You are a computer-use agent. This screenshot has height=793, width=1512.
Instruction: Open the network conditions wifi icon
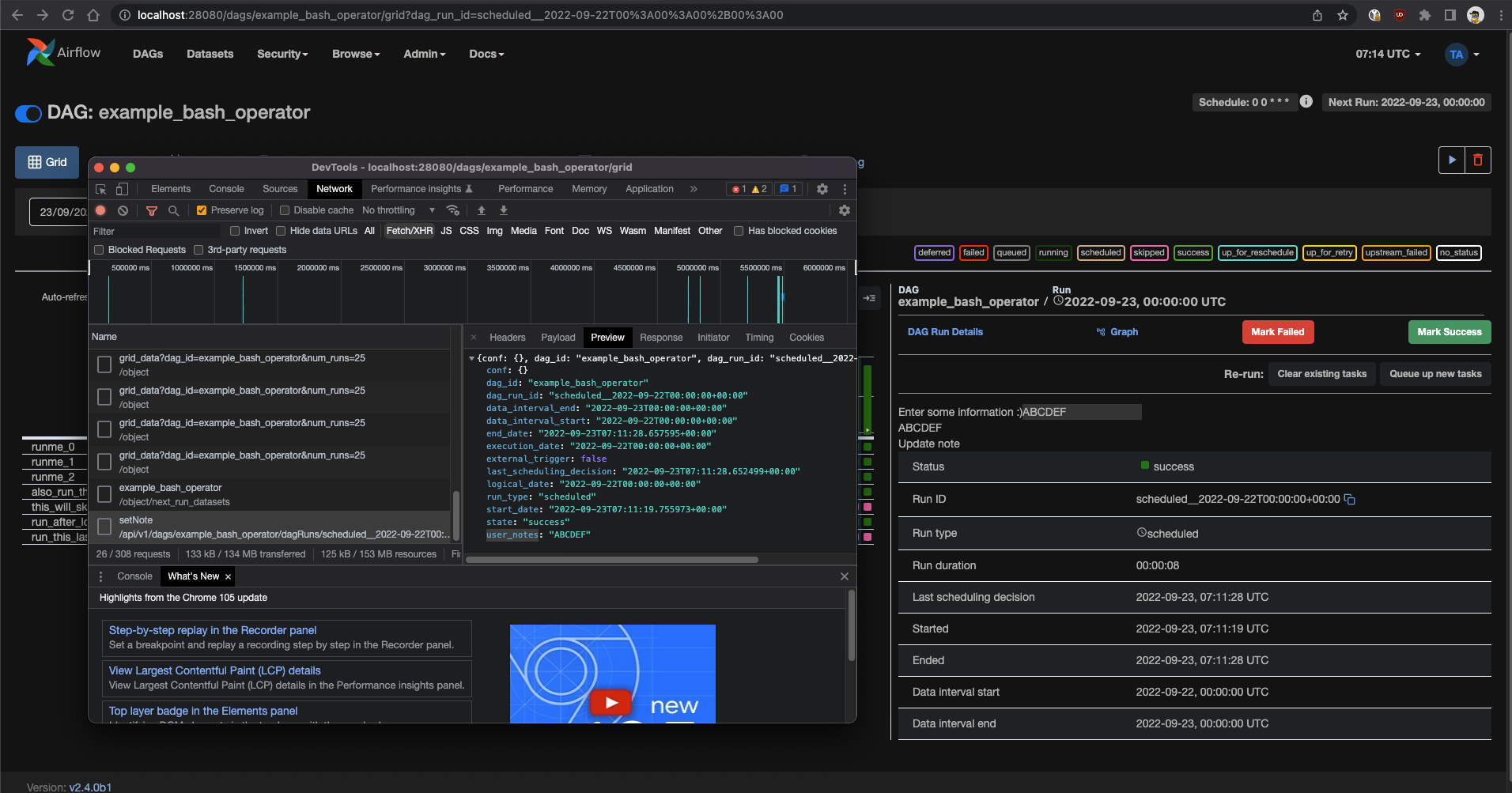(453, 210)
